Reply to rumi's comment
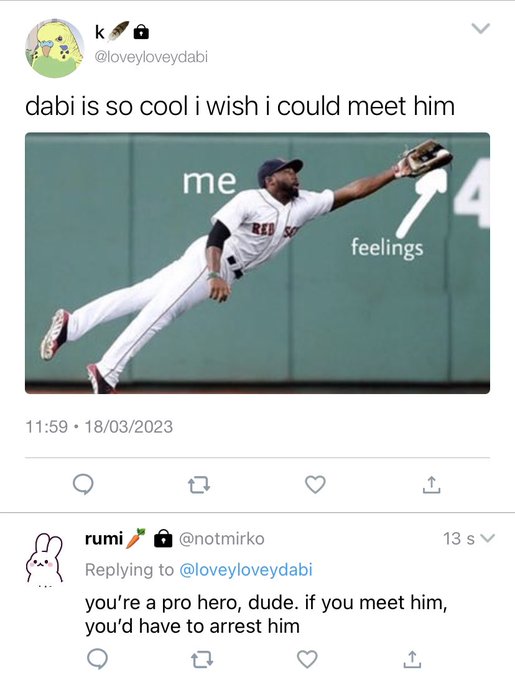 click(97, 659)
